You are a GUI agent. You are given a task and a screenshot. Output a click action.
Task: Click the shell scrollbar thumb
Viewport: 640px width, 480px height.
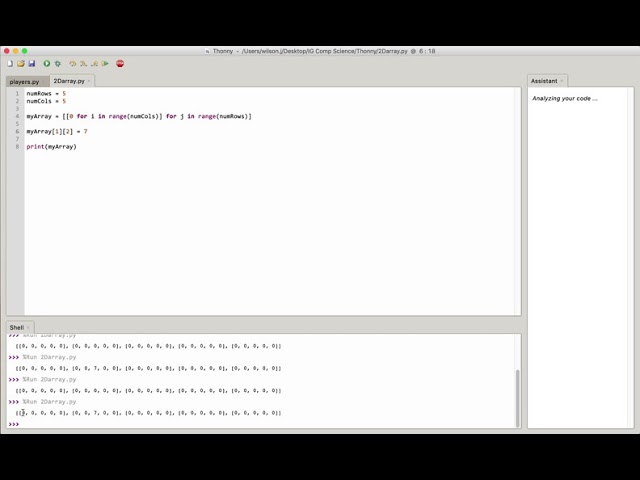click(518, 398)
